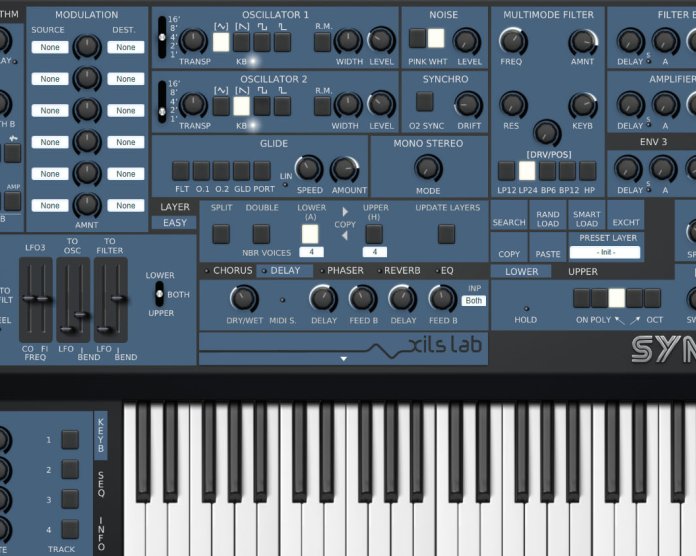Select Oscillator 1 sawtooth waveform button
The width and height of the screenshot is (696, 556).
(x=241, y=42)
